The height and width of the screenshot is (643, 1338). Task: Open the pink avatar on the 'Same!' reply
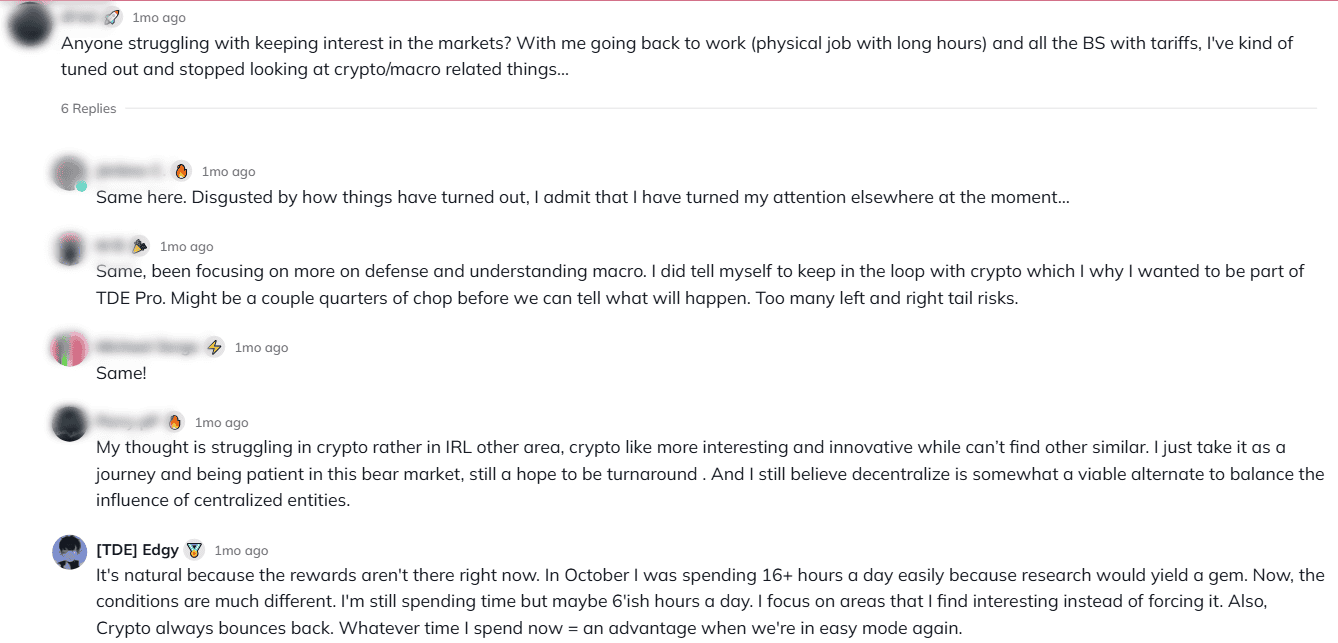(69, 349)
